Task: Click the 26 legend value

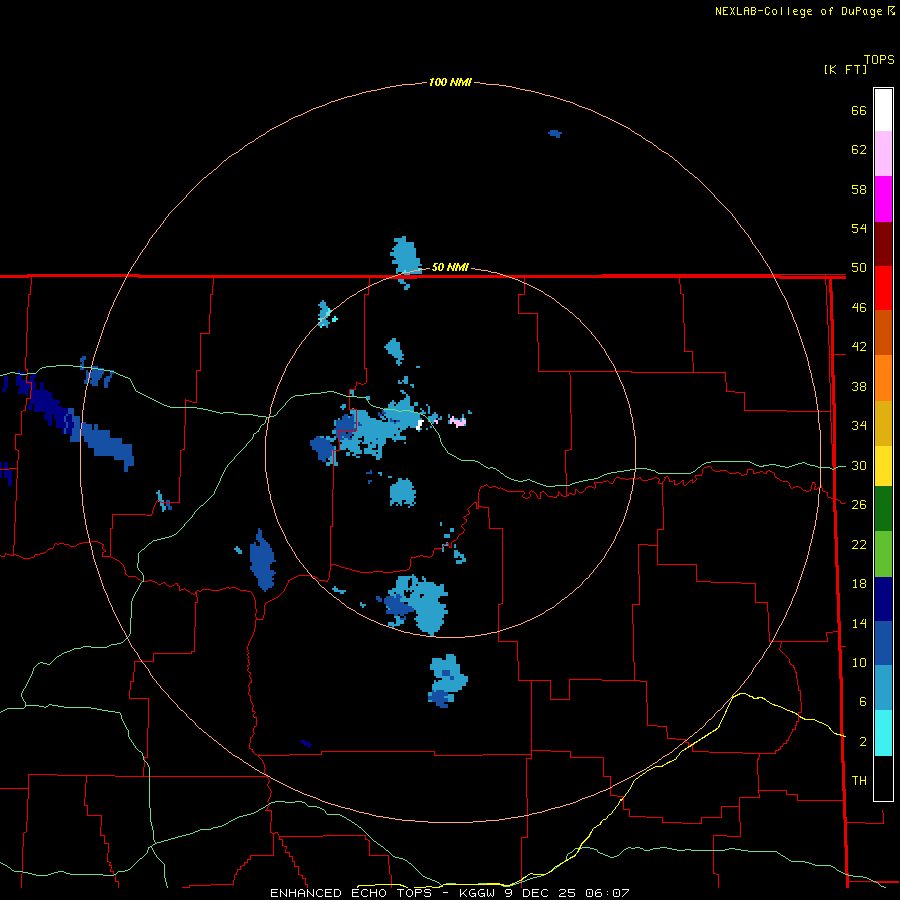Action: [859, 505]
